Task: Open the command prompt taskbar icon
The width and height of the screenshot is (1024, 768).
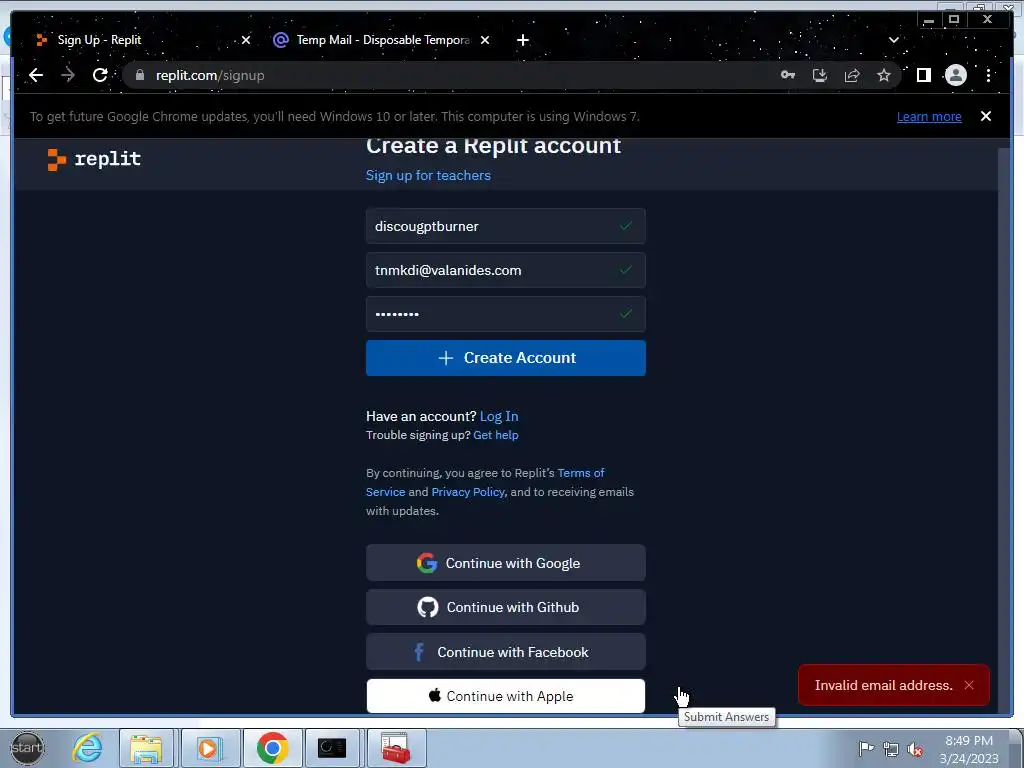Action: [332, 748]
